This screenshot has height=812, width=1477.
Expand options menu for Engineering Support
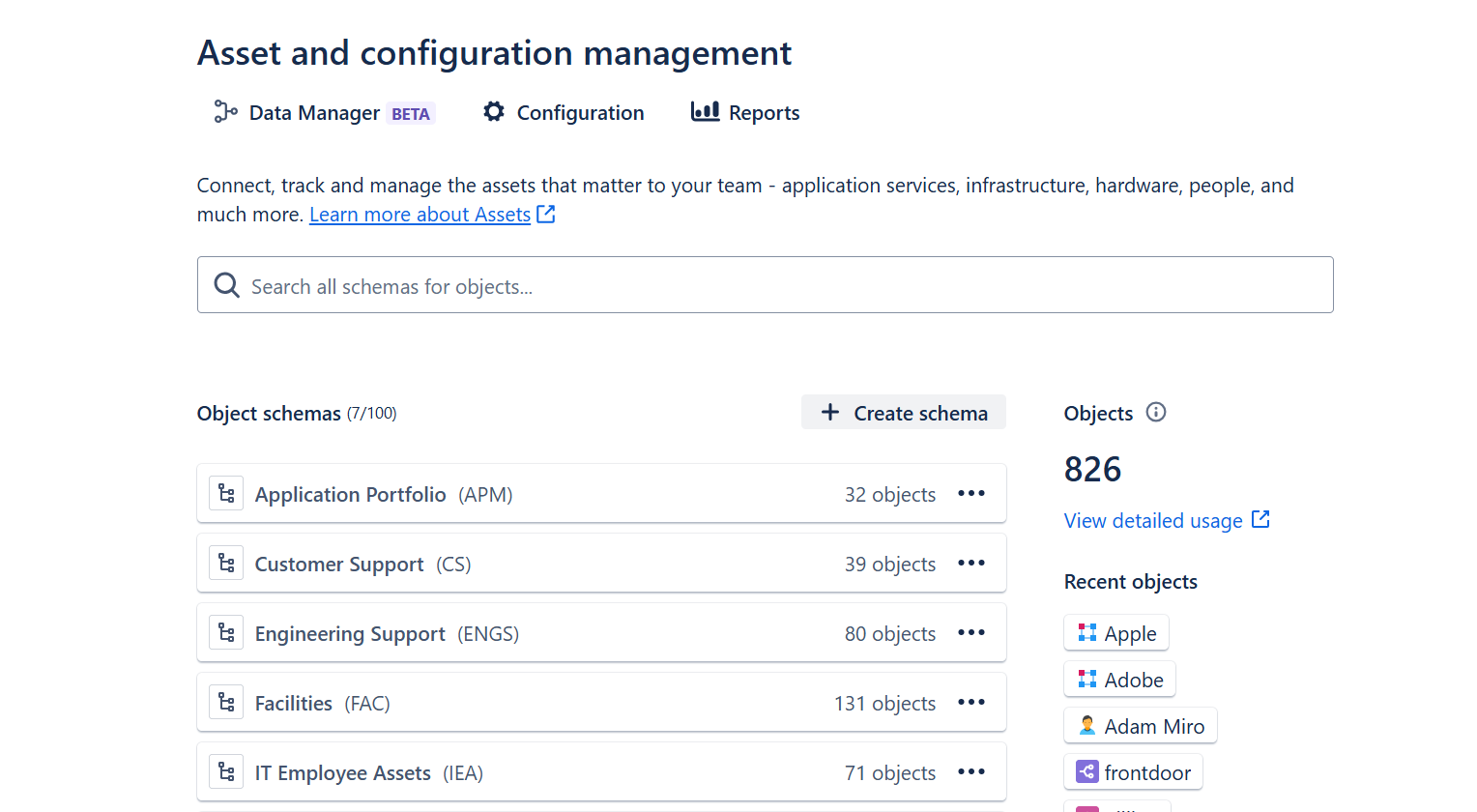click(x=970, y=633)
